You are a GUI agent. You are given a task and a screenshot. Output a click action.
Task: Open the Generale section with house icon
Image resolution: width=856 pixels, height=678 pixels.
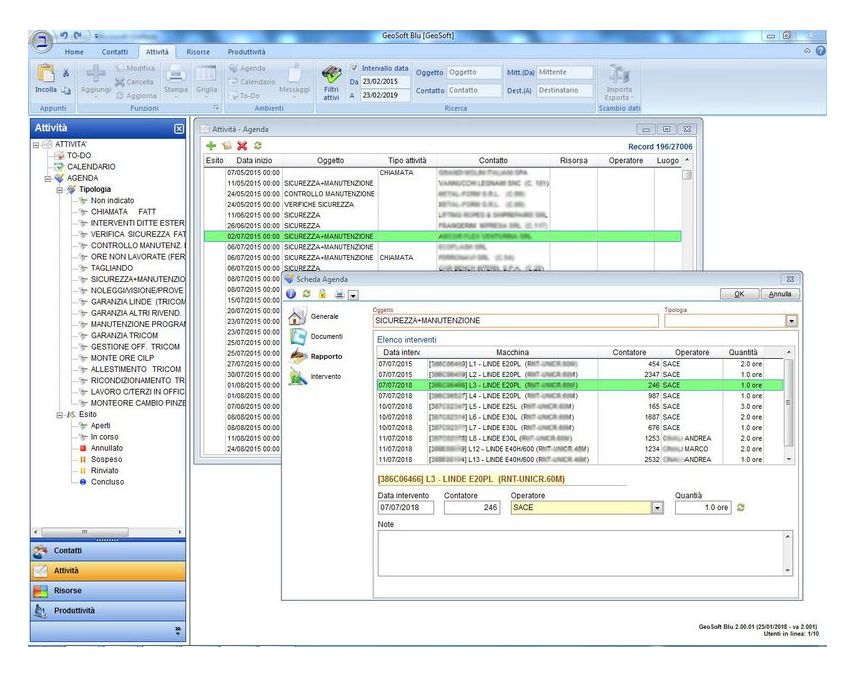click(297, 316)
